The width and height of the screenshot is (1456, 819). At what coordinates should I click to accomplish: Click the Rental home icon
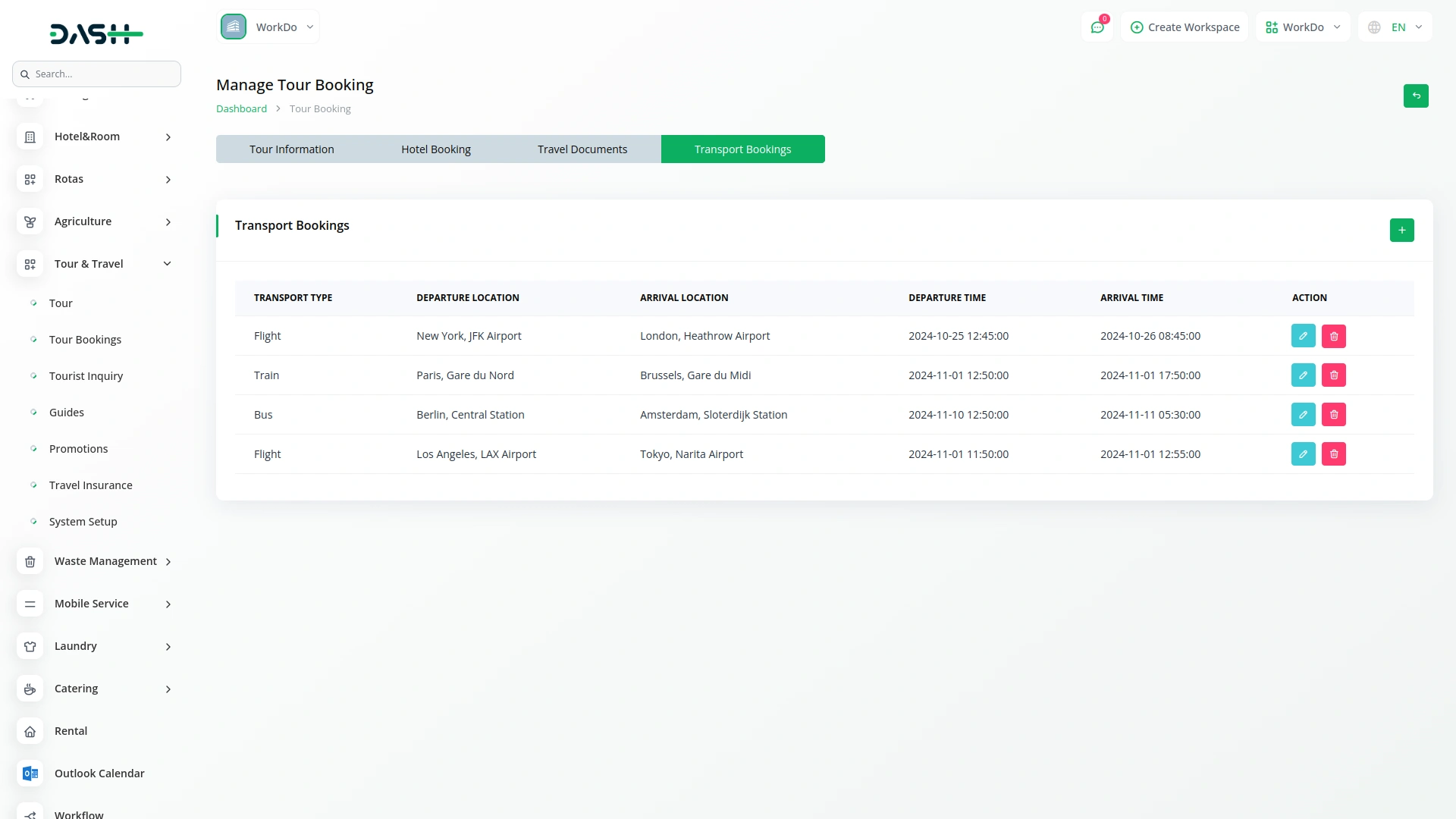click(30, 731)
